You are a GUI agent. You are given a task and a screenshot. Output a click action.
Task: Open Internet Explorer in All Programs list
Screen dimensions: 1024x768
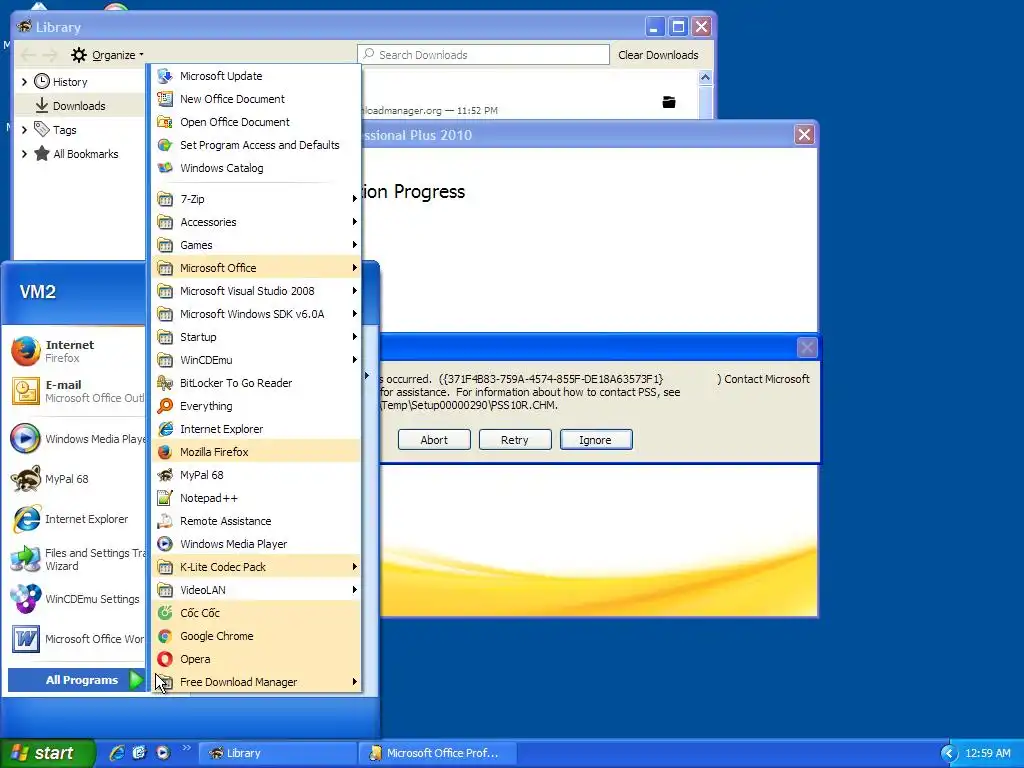tap(256, 429)
